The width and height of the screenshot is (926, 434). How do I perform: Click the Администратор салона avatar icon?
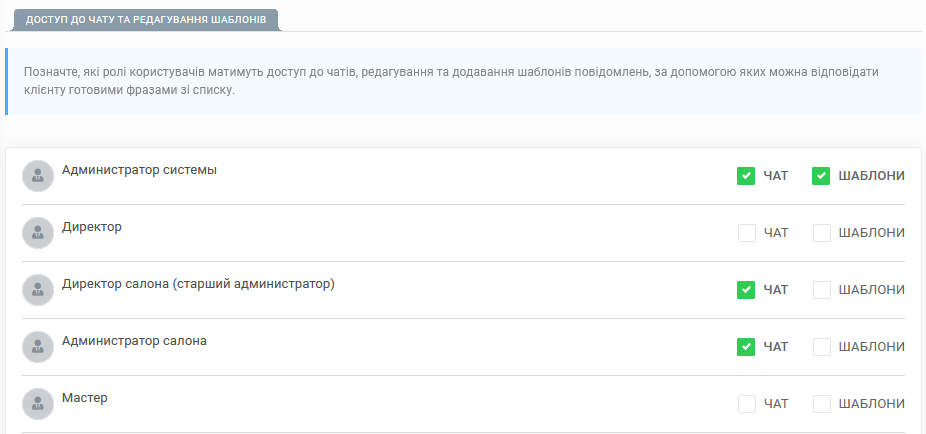pos(38,347)
